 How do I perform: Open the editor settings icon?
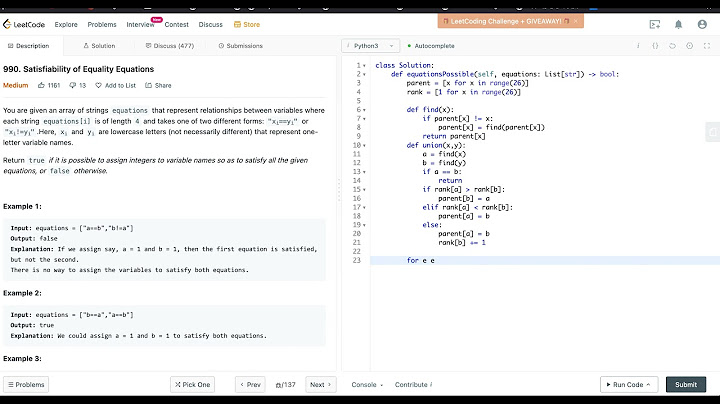(x=690, y=46)
